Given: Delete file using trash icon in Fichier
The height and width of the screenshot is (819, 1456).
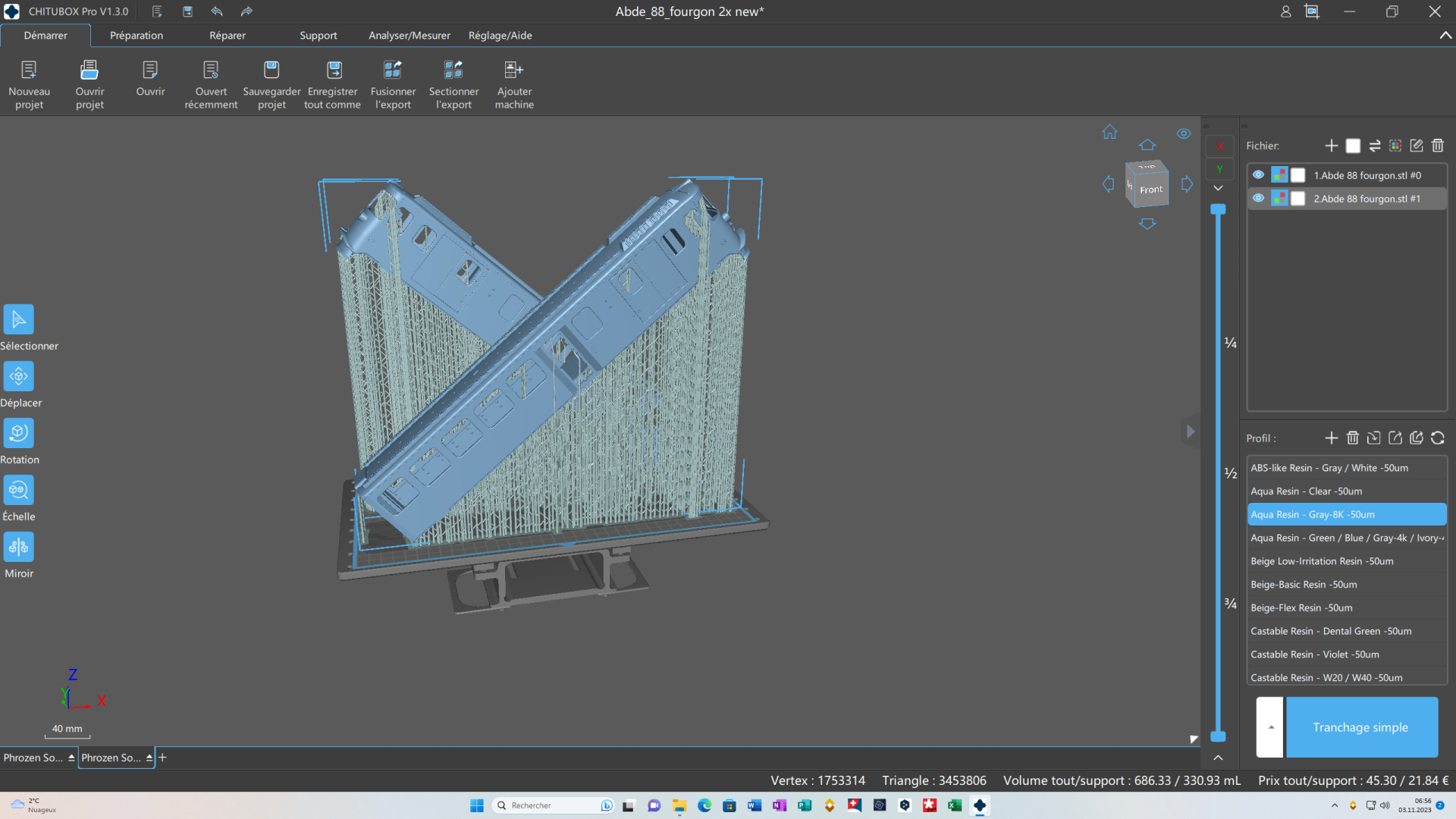Looking at the screenshot, I should click(1438, 146).
